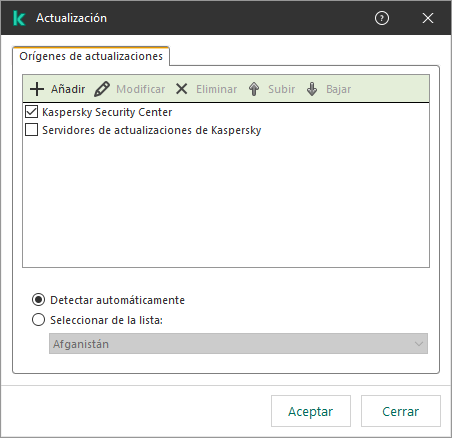This screenshot has width=452, height=438.
Task: Click the Añadir plus icon
Action: 37,89
